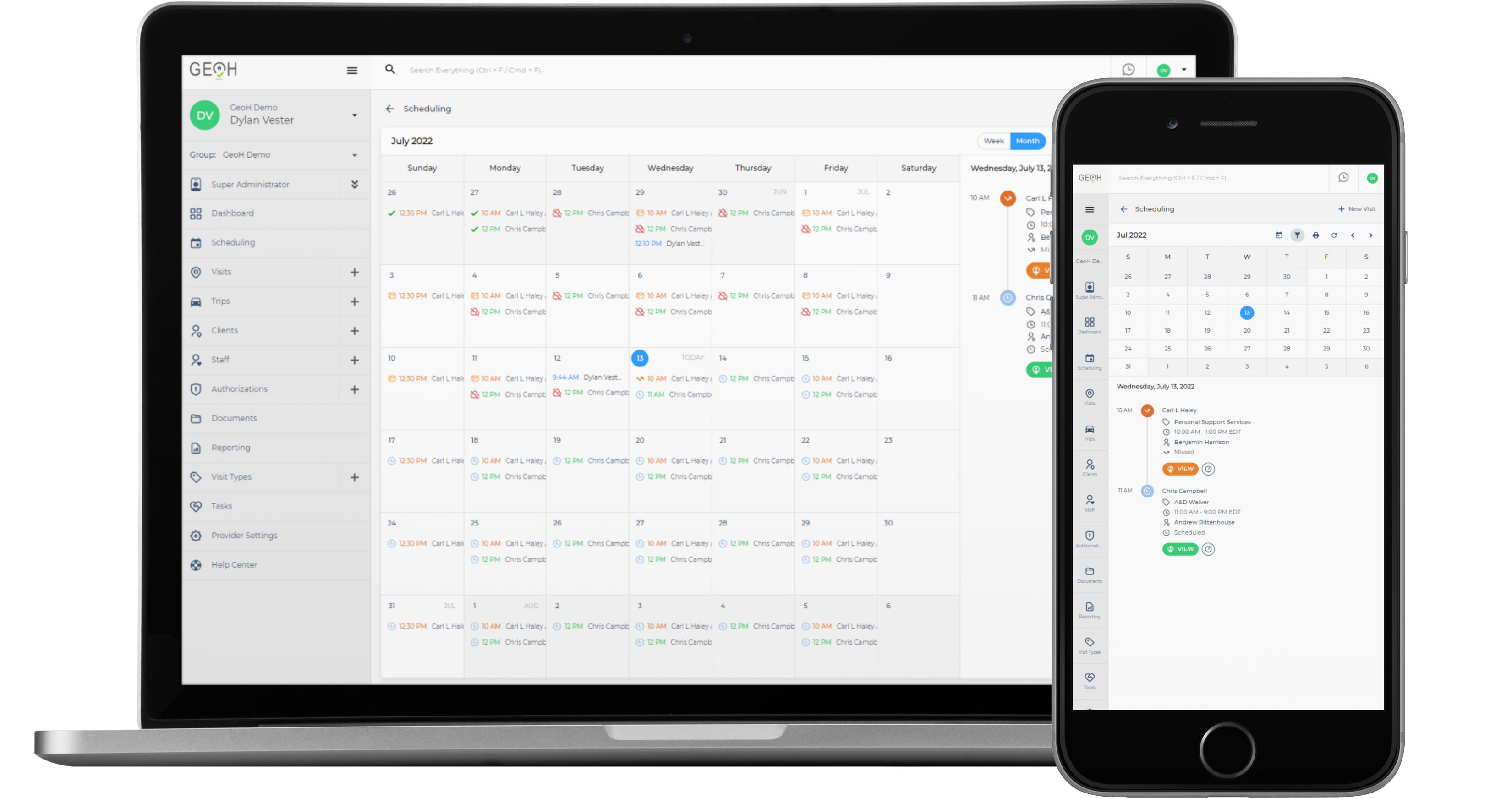Viewport: 1512px width, 798px height.
Task: Click the Reporting icon in sidebar
Action: coord(196,447)
